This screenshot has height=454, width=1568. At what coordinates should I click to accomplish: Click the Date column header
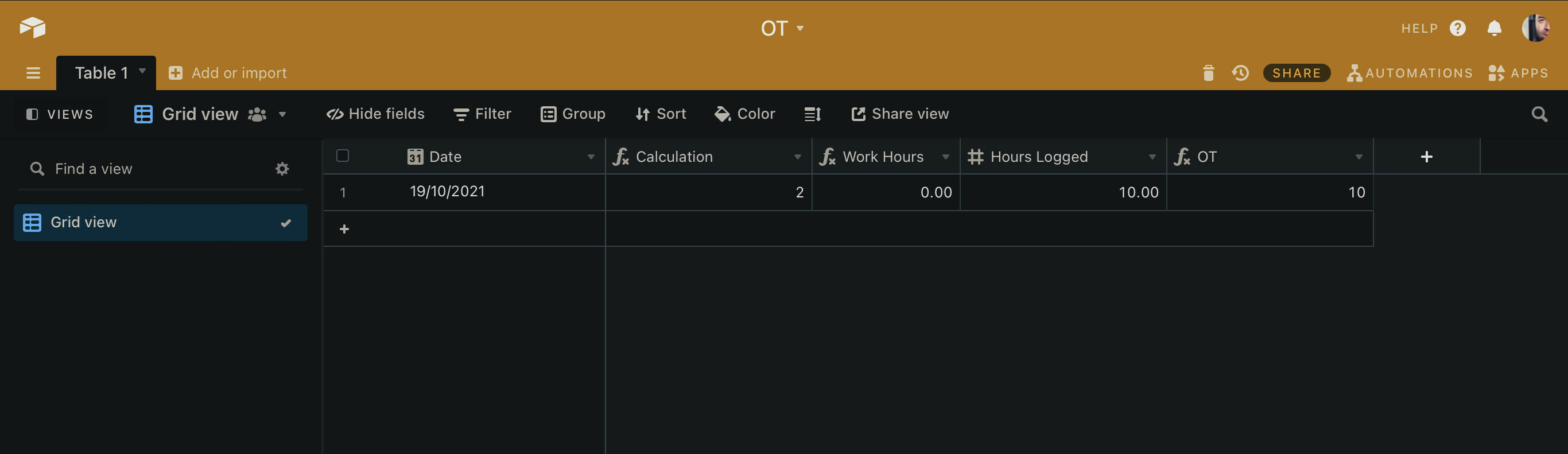464,157
